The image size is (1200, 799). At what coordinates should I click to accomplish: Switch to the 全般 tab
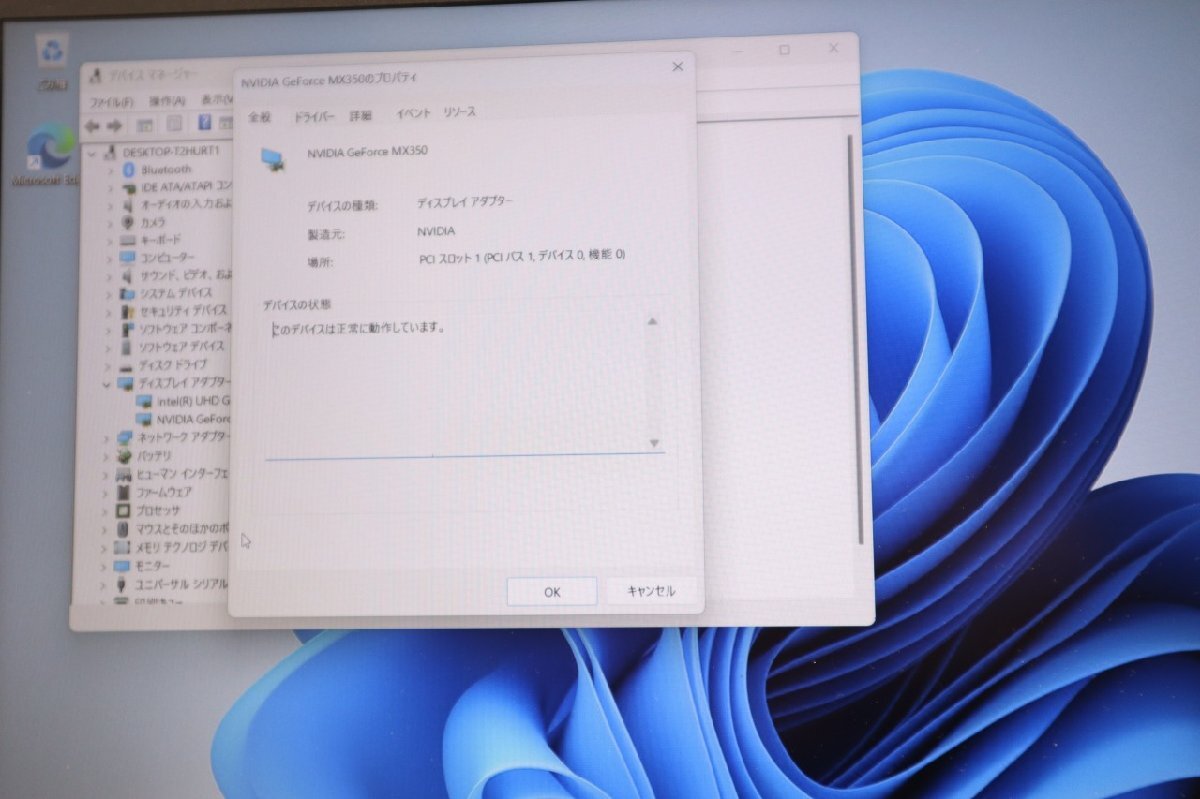pyautogui.click(x=260, y=117)
